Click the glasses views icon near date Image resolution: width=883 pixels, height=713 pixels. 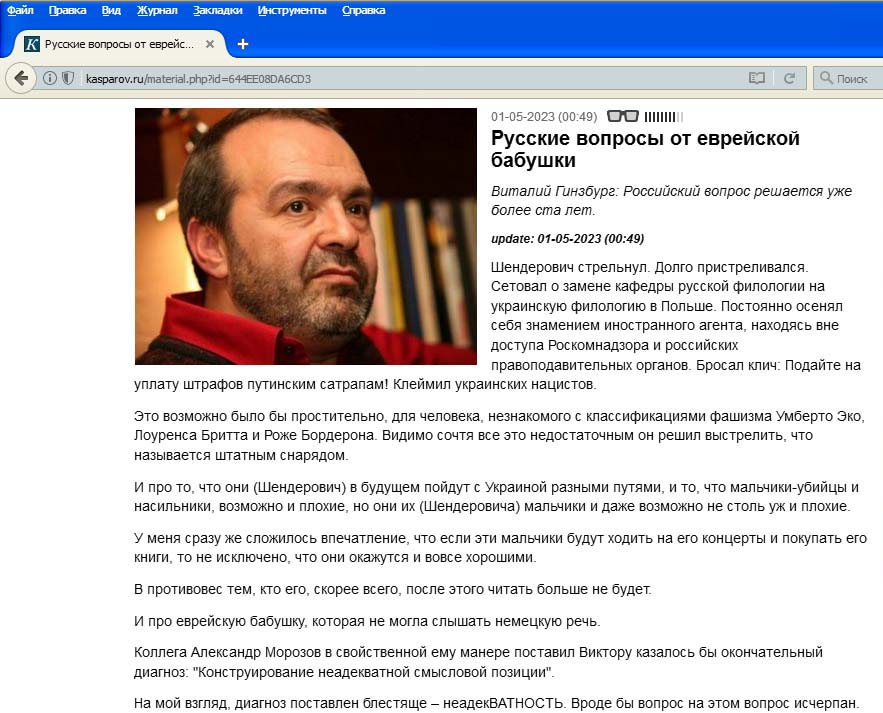(622, 116)
